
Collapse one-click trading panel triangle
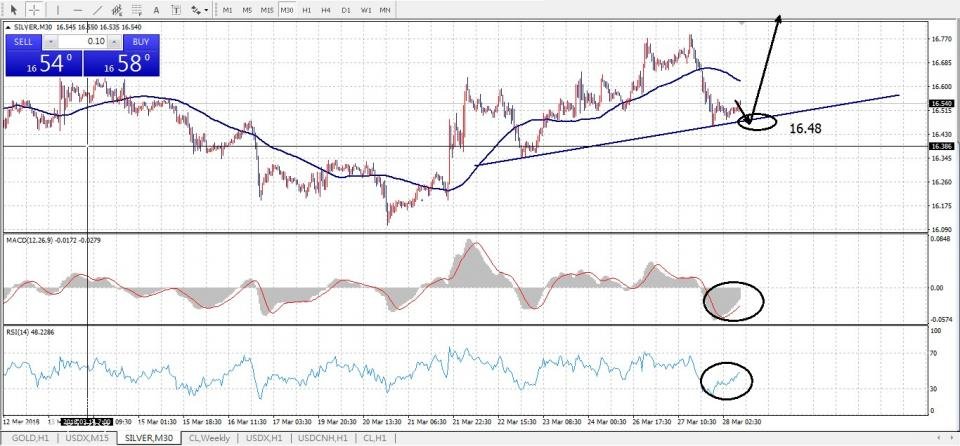pyautogui.click(x=7, y=28)
